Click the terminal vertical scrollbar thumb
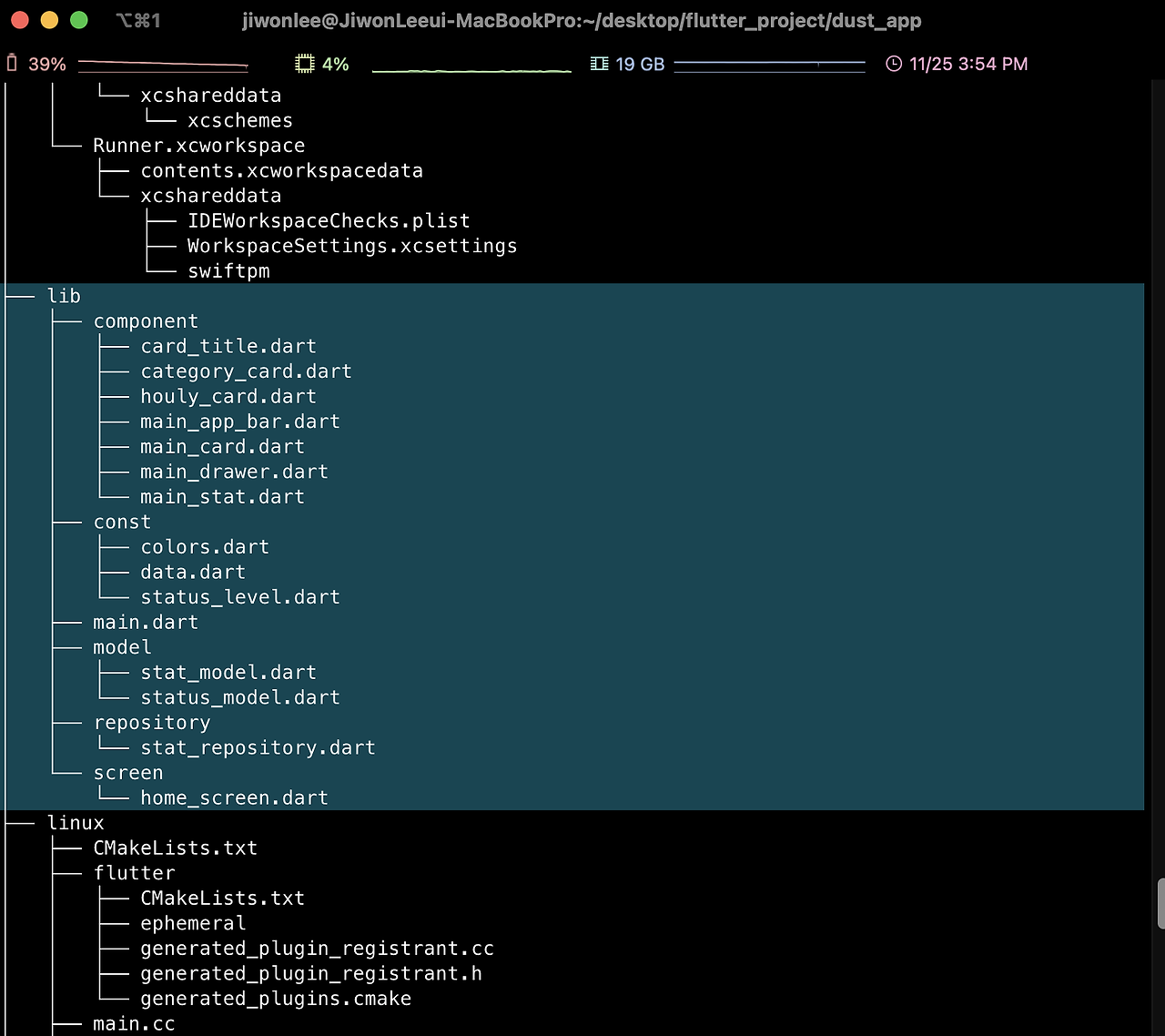This screenshot has width=1165, height=1036. coord(1160,904)
